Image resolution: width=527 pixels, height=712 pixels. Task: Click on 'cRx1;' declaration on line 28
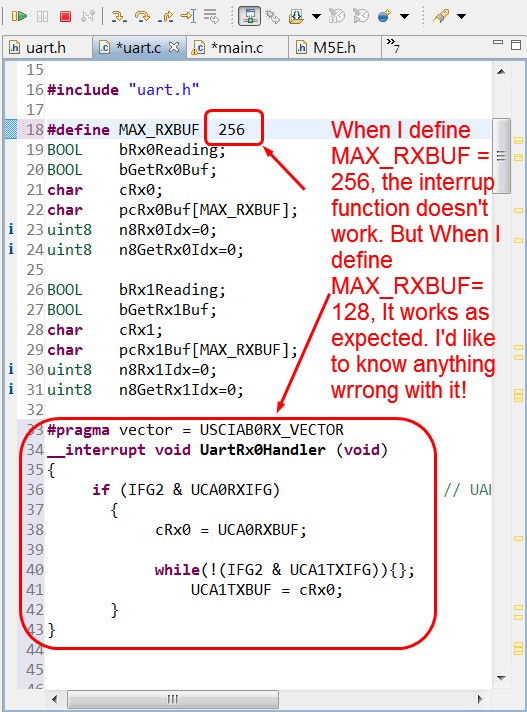point(140,330)
